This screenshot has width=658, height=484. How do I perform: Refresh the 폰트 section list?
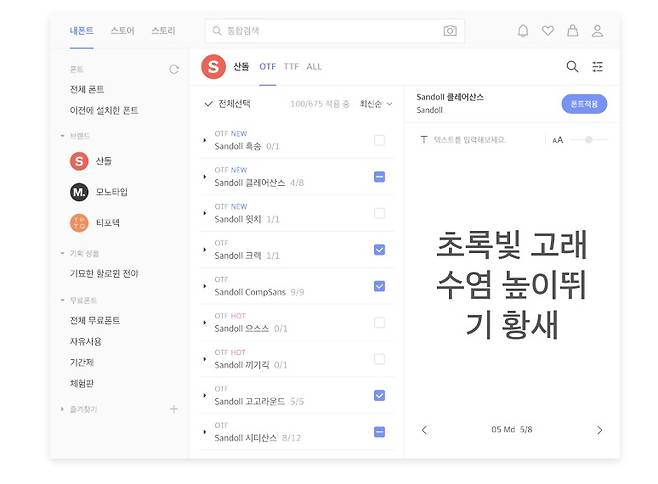coord(174,69)
